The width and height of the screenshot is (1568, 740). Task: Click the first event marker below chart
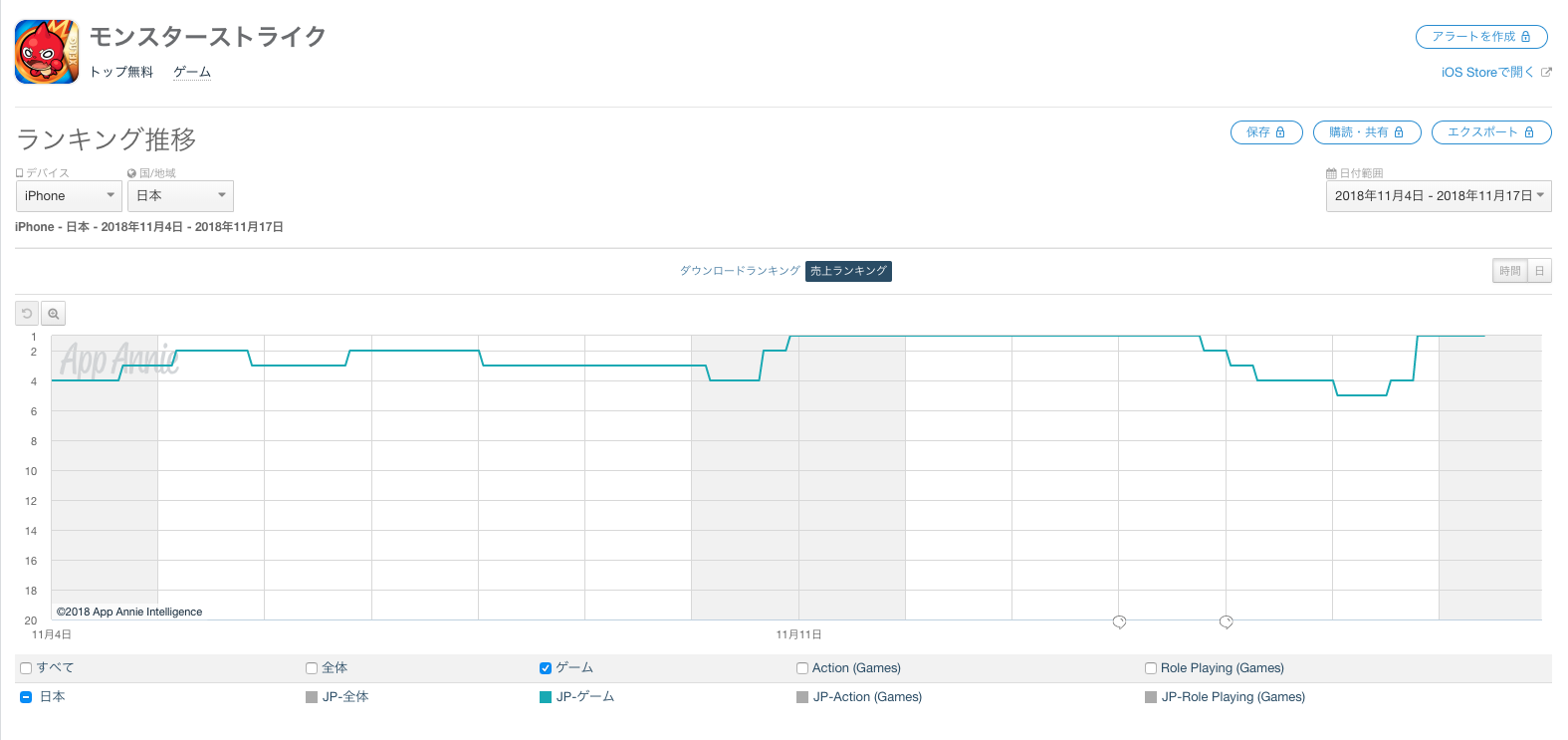coord(1119,621)
